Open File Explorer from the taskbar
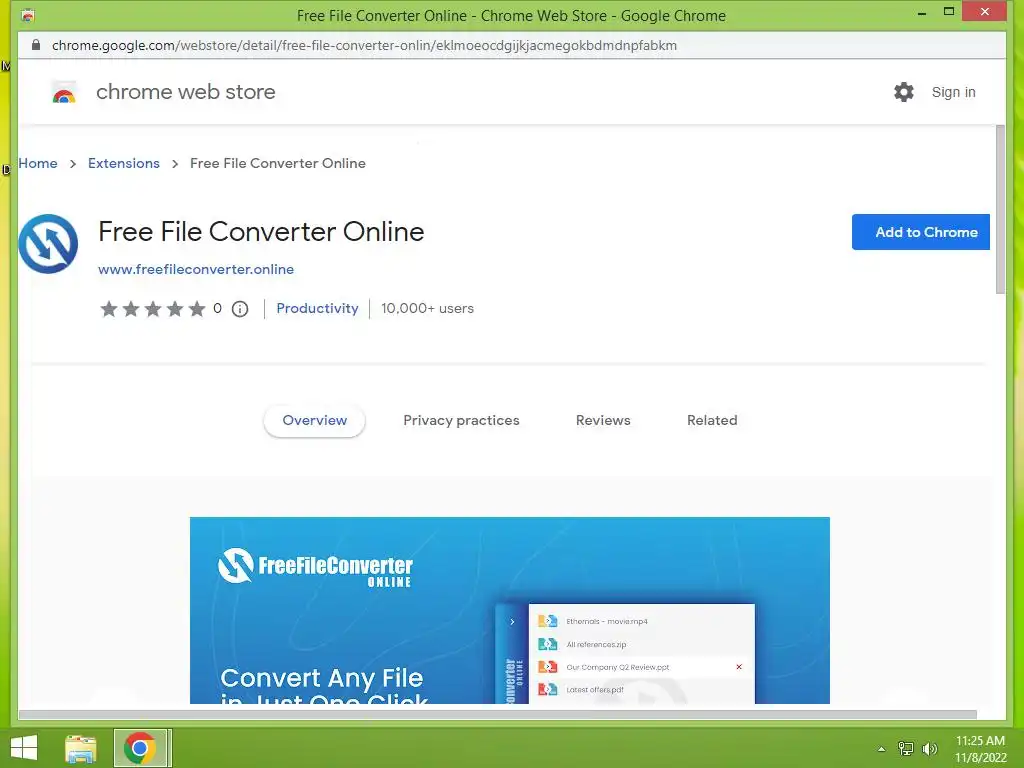 pyautogui.click(x=81, y=748)
